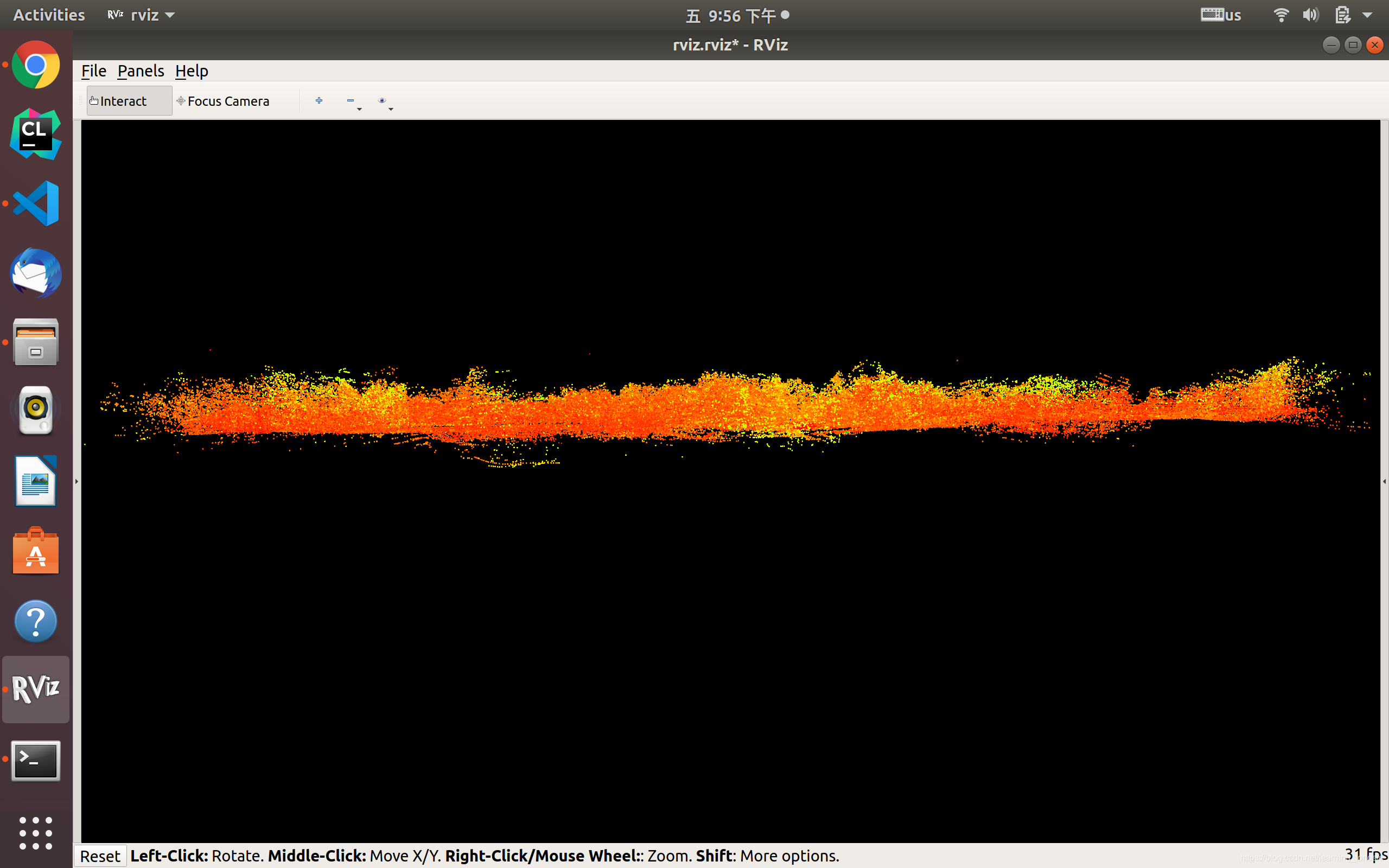Viewport: 1389px width, 868px height.
Task: Open the Panels menu
Action: click(141, 71)
